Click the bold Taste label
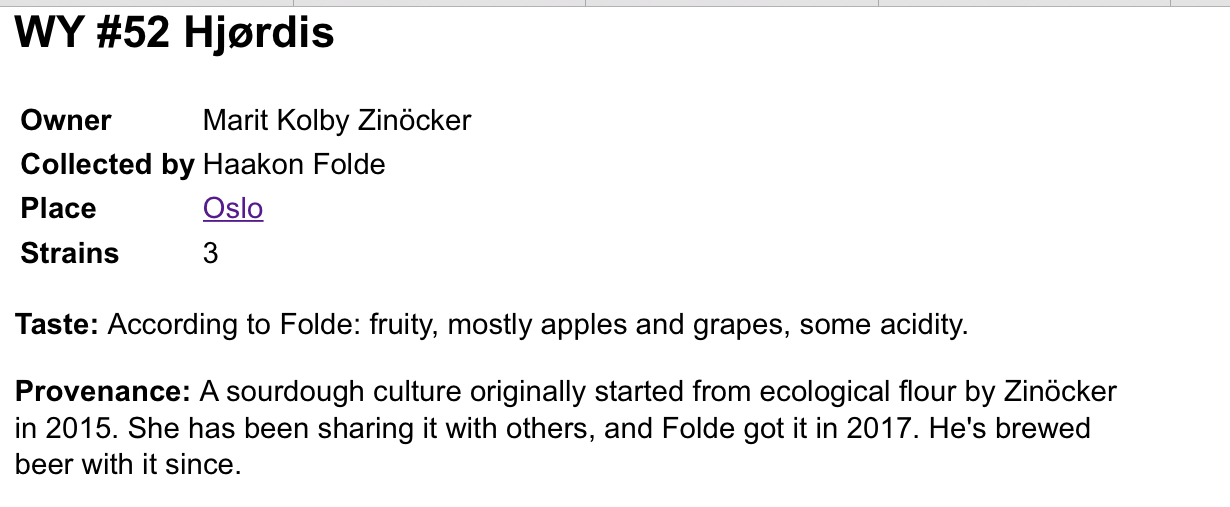 (x=57, y=325)
